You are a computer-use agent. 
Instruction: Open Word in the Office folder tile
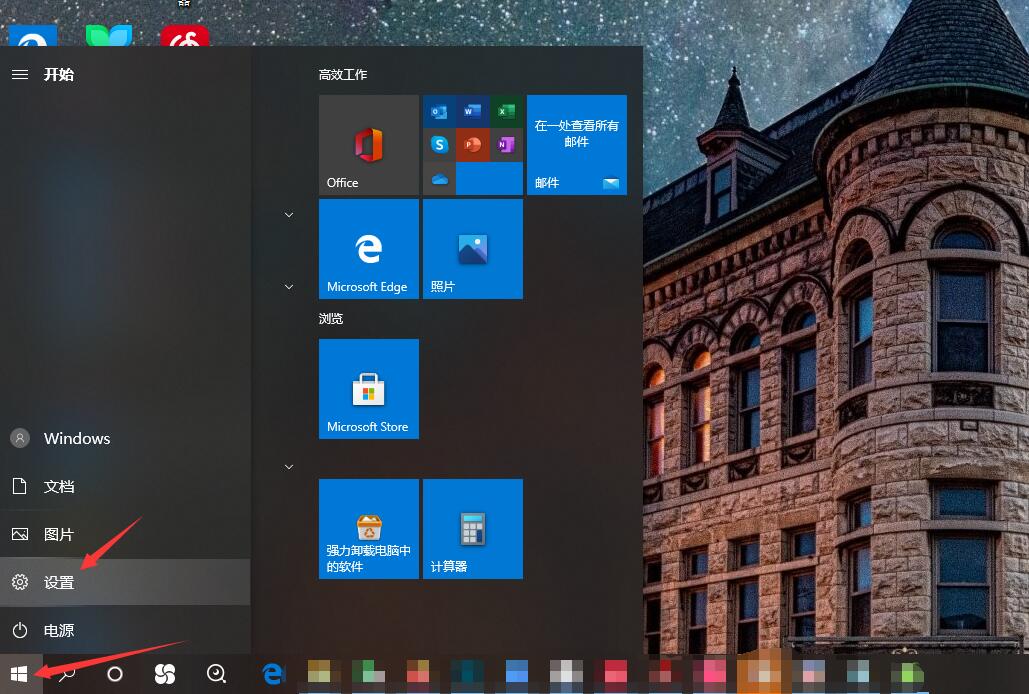pyautogui.click(x=472, y=112)
